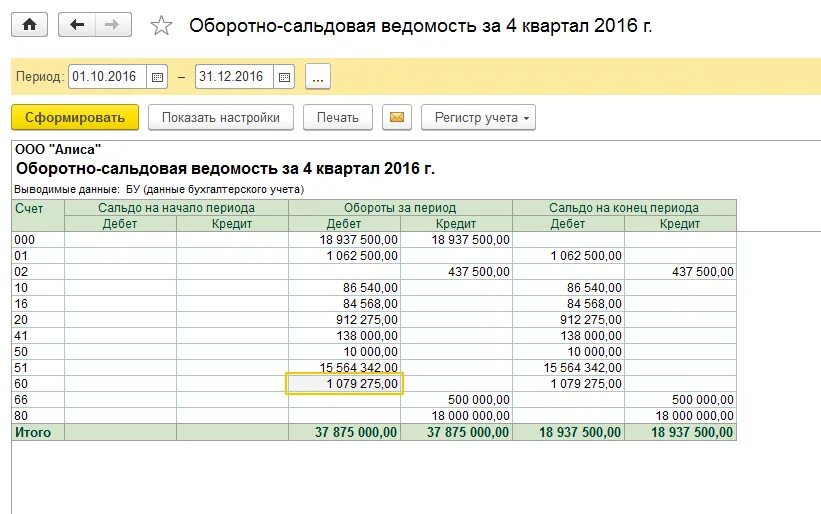Viewport: 821px width, 514px height.
Task: Click credit turnover 18 000 000,00 for account 80
Action: click(456, 416)
